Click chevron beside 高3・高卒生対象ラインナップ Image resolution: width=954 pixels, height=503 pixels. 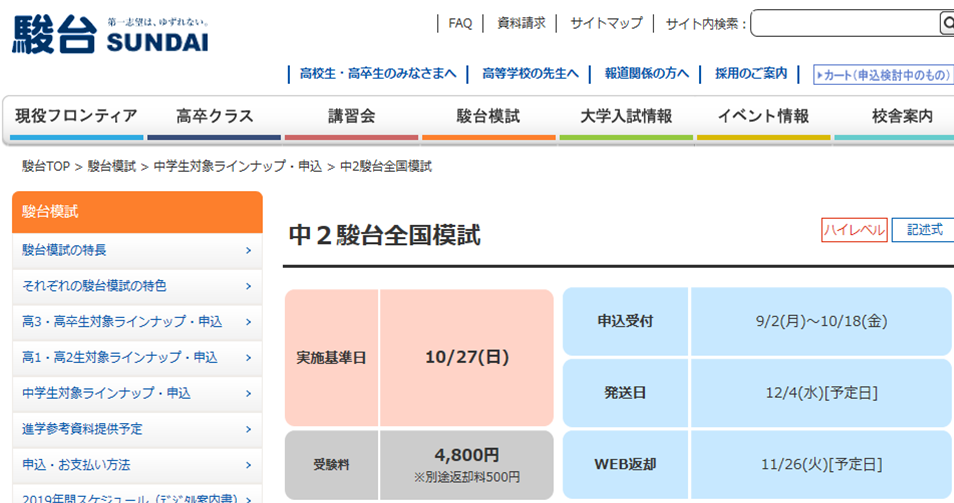[x=248, y=322]
